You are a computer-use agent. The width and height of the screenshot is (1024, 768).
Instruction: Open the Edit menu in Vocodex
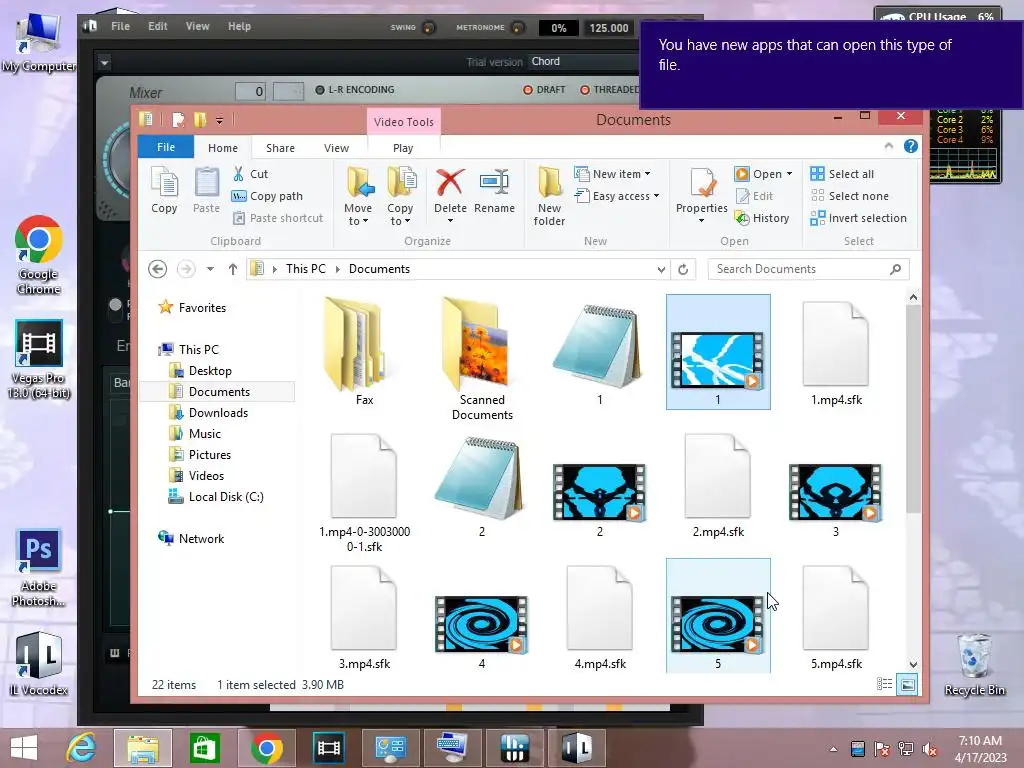click(157, 26)
